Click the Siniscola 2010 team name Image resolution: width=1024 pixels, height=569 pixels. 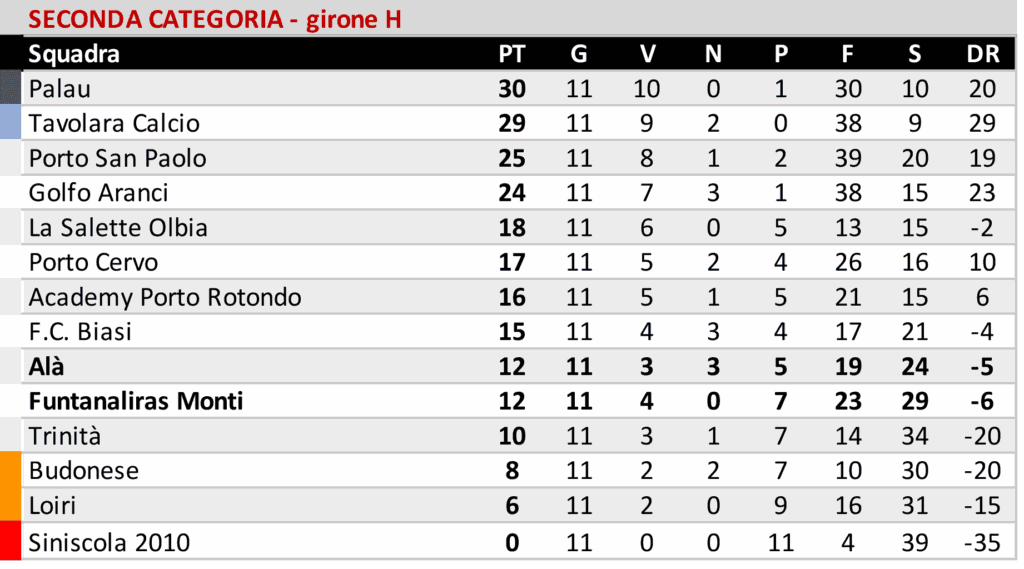pyautogui.click(x=109, y=543)
